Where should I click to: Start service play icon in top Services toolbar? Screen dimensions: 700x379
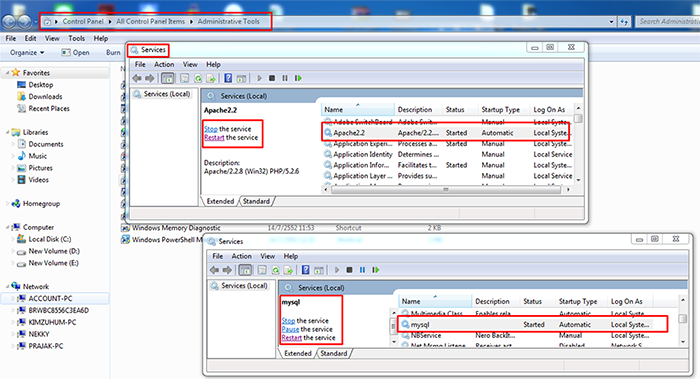[259, 78]
